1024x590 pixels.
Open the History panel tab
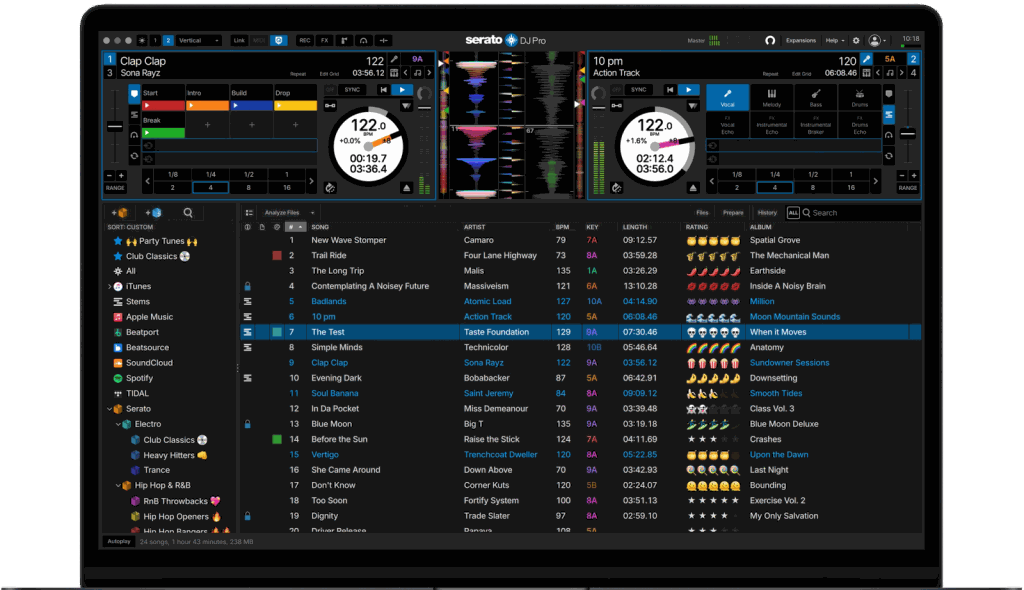pos(767,213)
